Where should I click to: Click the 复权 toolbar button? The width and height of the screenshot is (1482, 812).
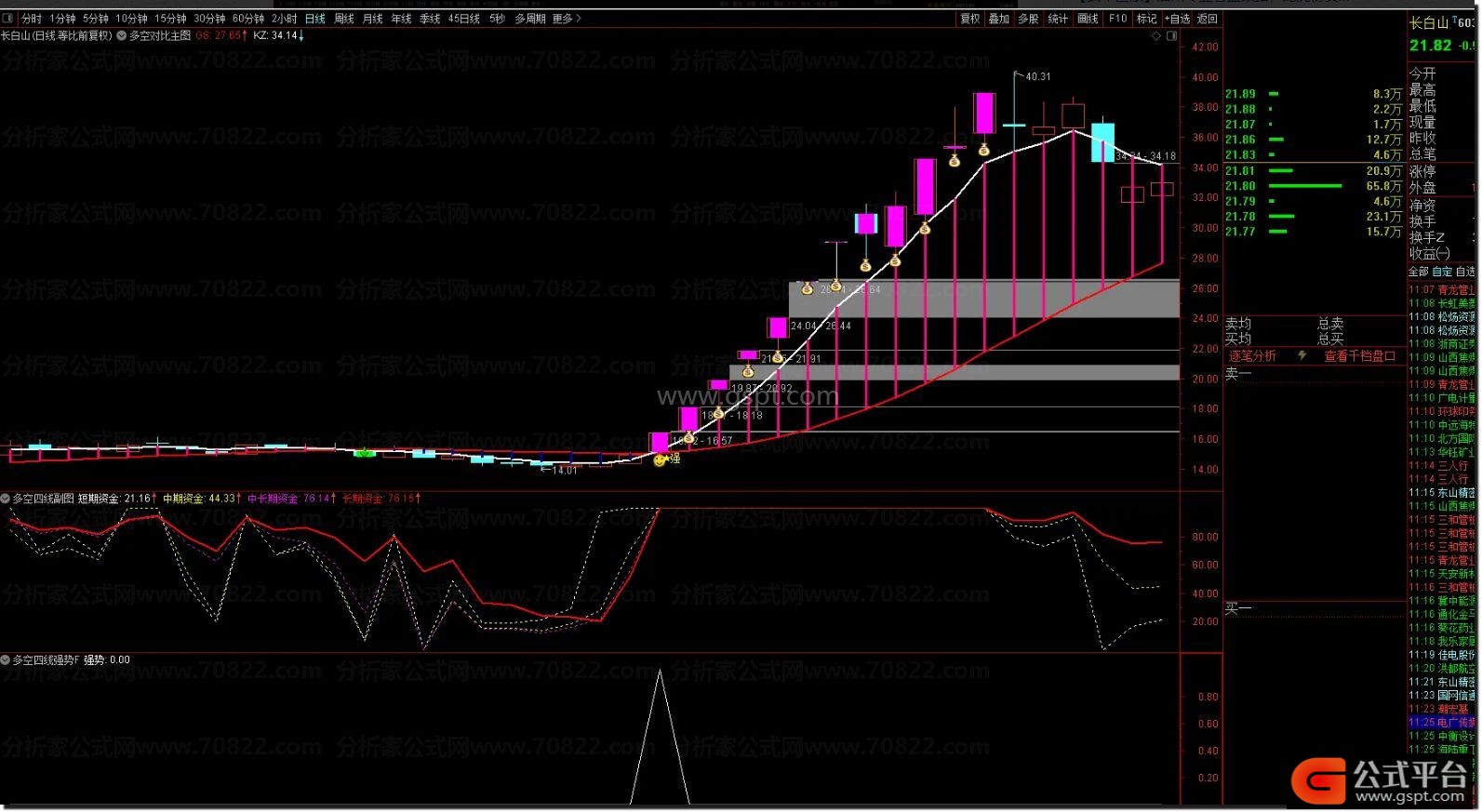pyautogui.click(x=970, y=19)
